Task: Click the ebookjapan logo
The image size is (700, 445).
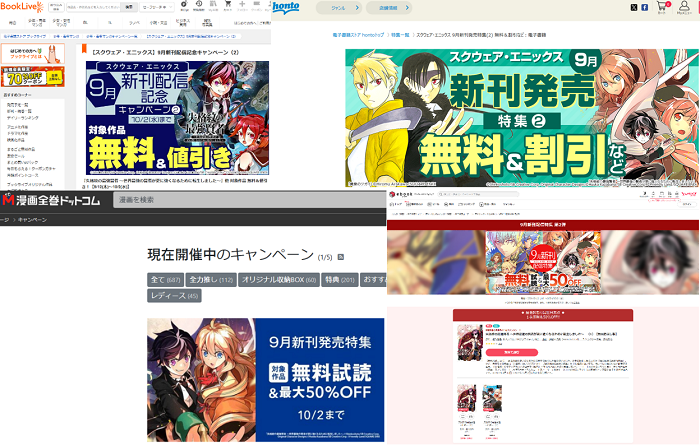Action: coord(400,194)
